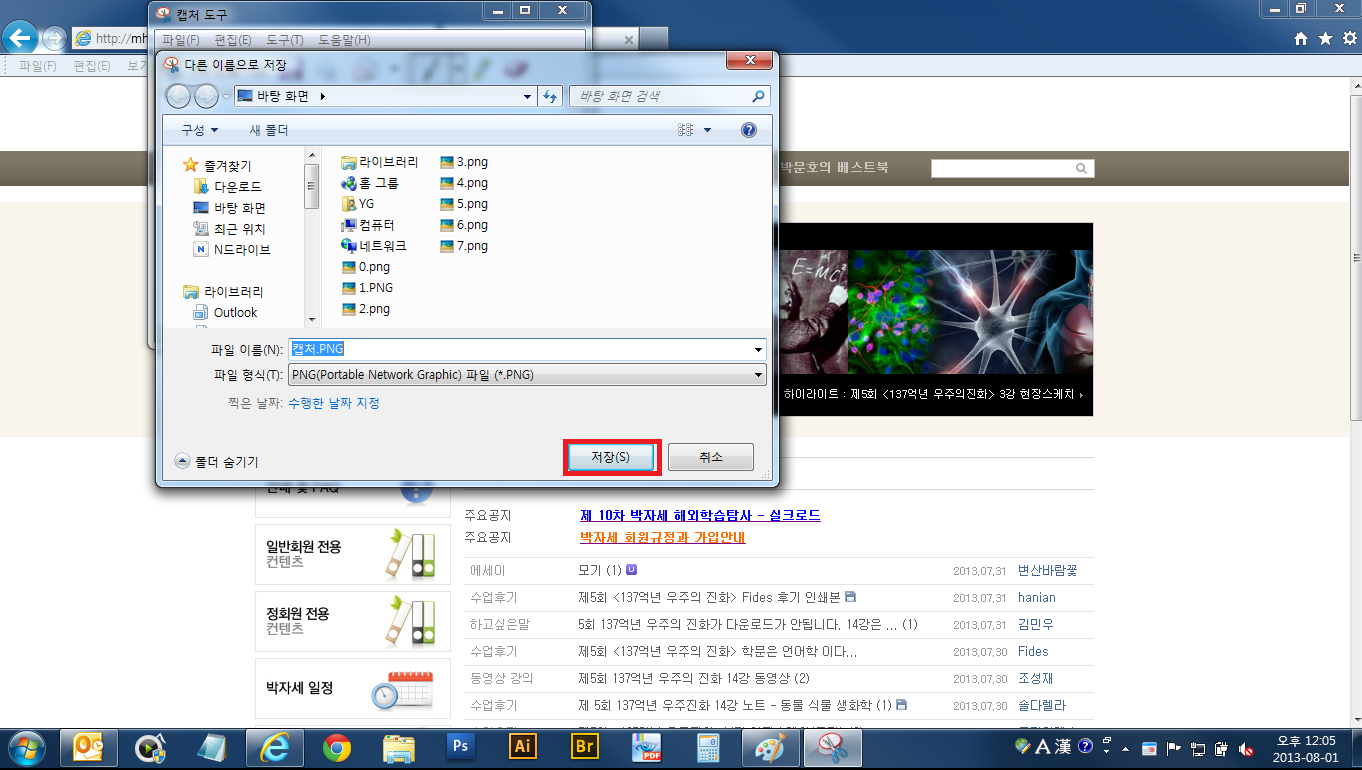Expand the 파일 이름 filename dropdown arrow

758,350
